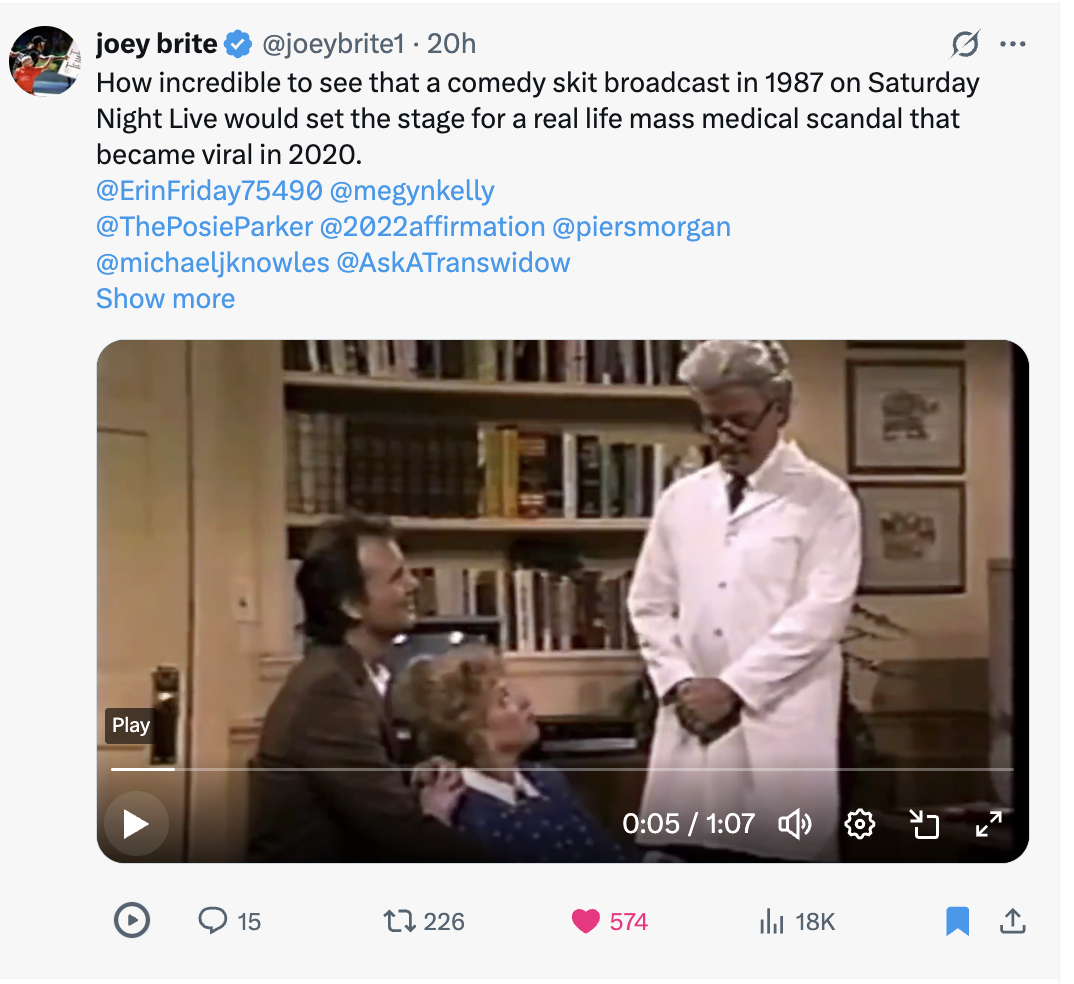Open the @joeybrite1 handle link

click(333, 44)
